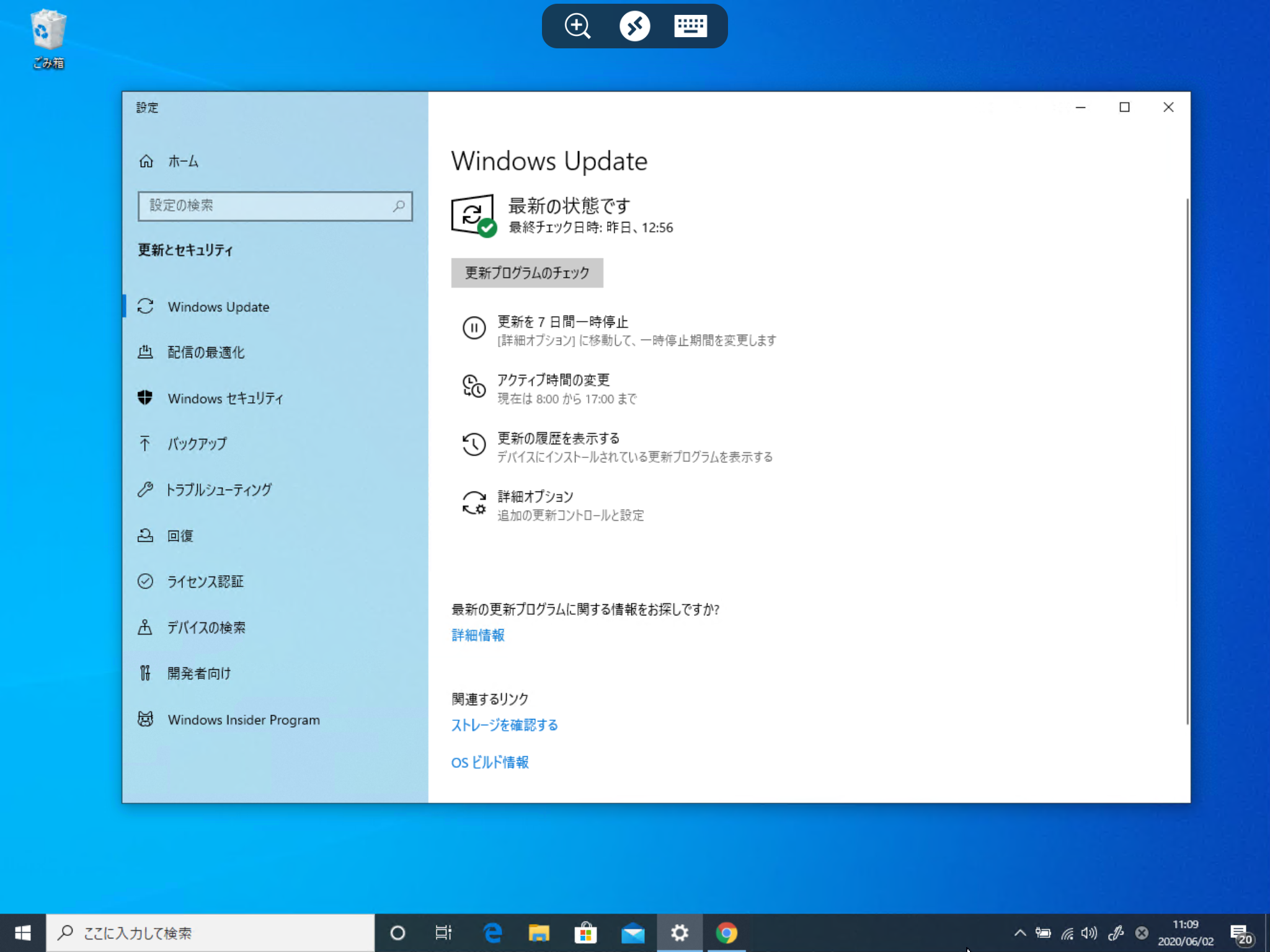Adjust the speaker volume in the tray
1270x952 pixels.
[1089, 932]
